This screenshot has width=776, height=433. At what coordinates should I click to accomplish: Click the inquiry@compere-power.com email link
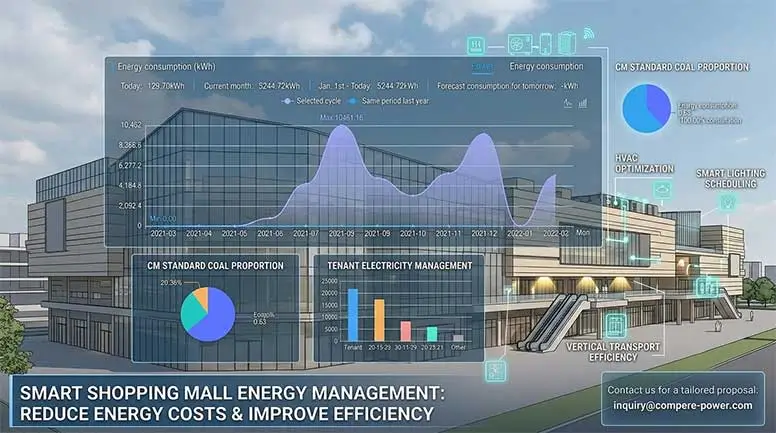coord(683,405)
